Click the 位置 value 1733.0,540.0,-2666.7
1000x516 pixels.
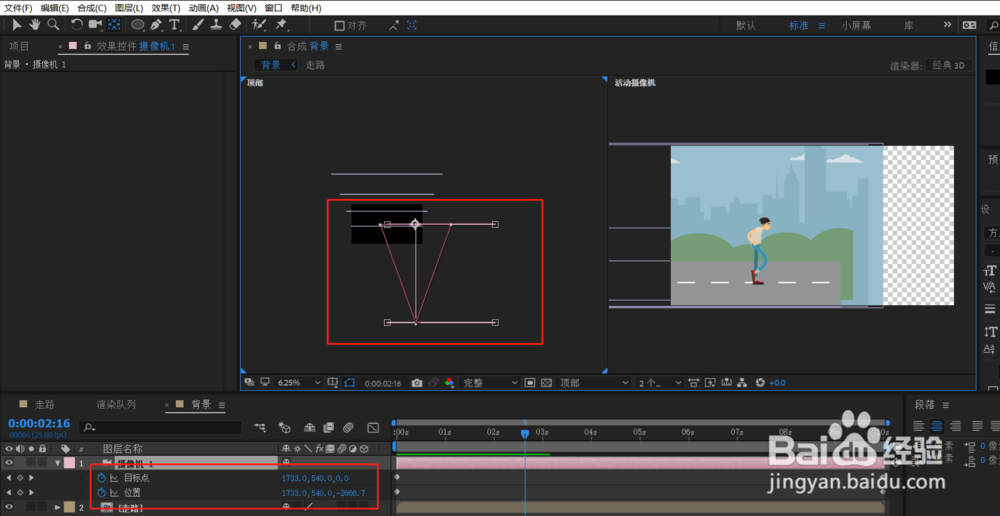coord(323,492)
